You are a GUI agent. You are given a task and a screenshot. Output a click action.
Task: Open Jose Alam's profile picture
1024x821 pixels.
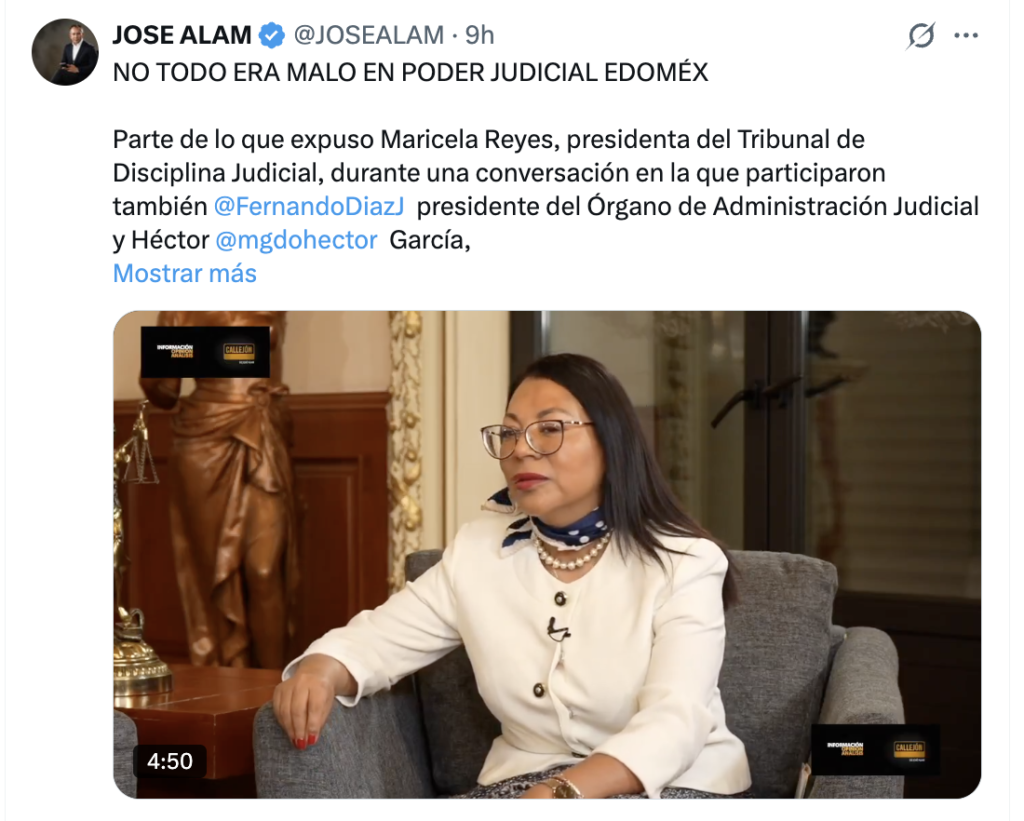65,52
